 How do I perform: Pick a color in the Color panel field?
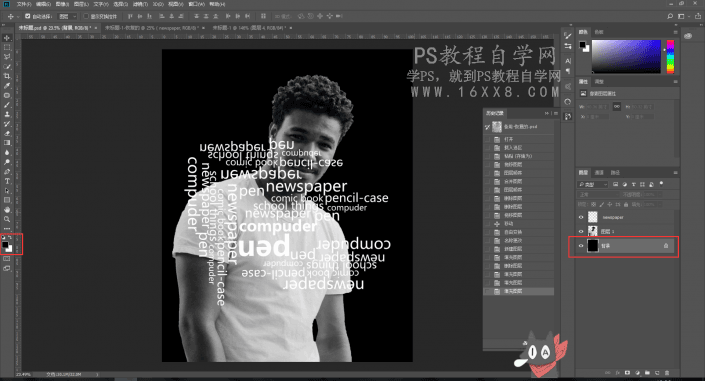pos(626,56)
